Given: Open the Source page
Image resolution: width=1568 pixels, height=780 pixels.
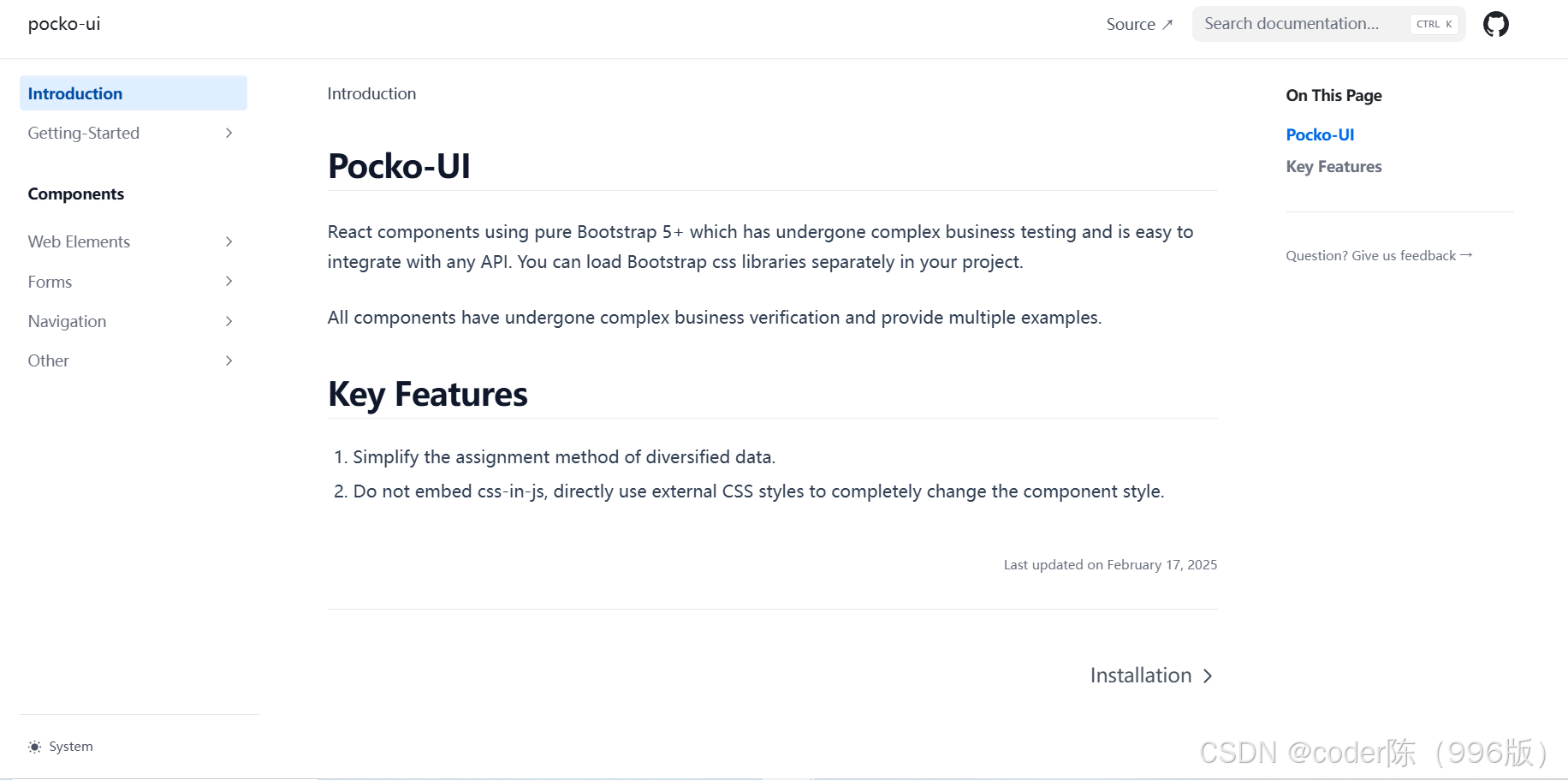Looking at the screenshot, I should tap(1131, 24).
